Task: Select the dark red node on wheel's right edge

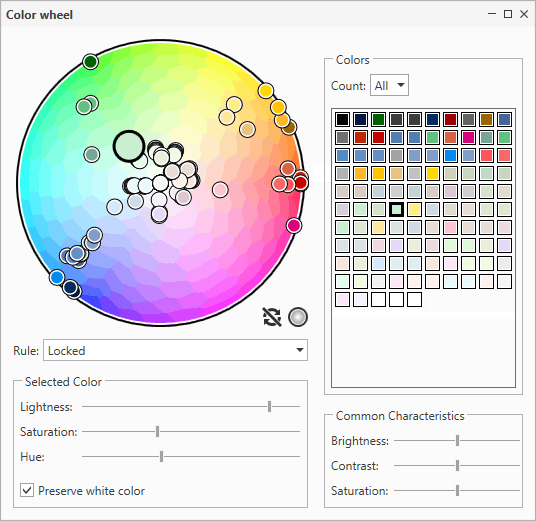Action: (x=301, y=183)
